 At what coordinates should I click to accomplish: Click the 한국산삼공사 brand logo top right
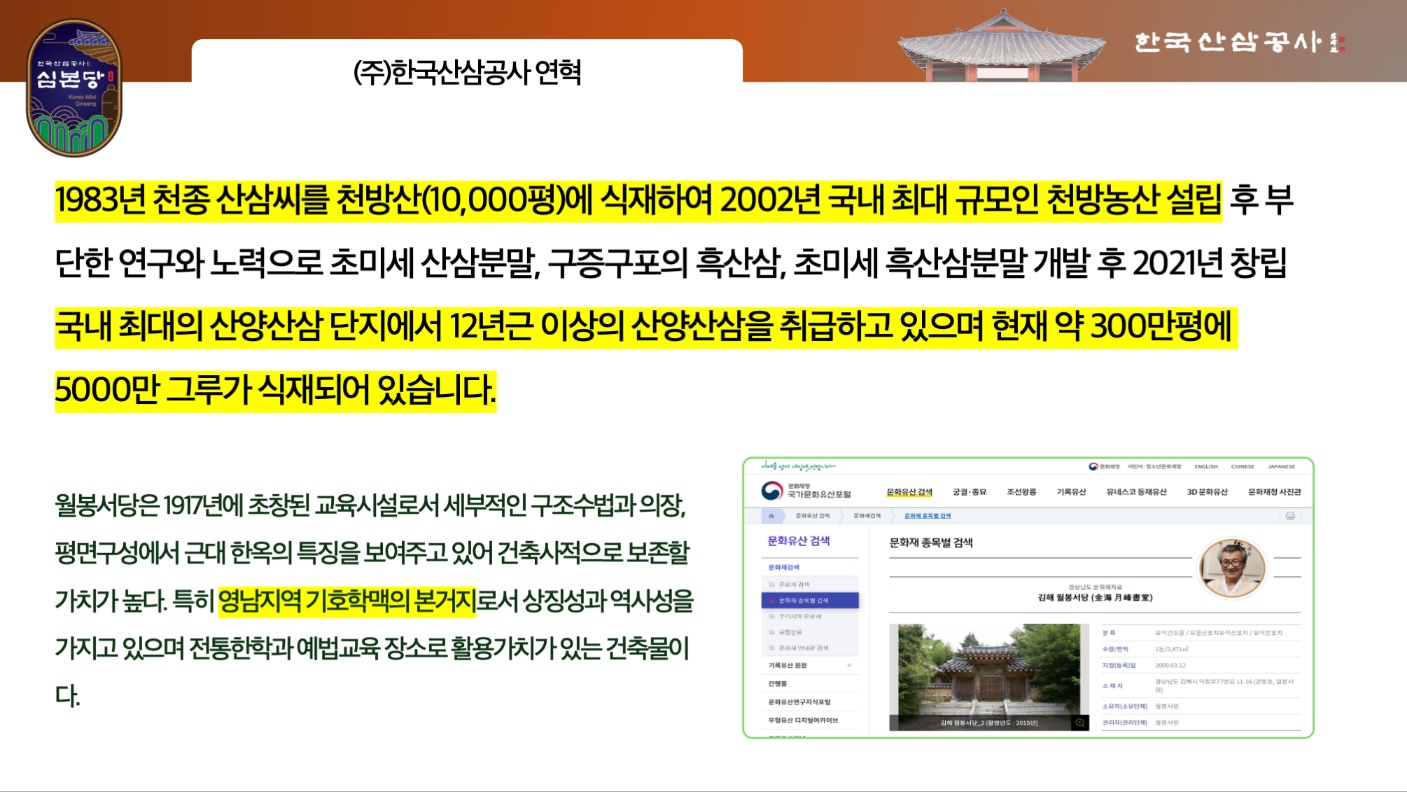click(1240, 42)
